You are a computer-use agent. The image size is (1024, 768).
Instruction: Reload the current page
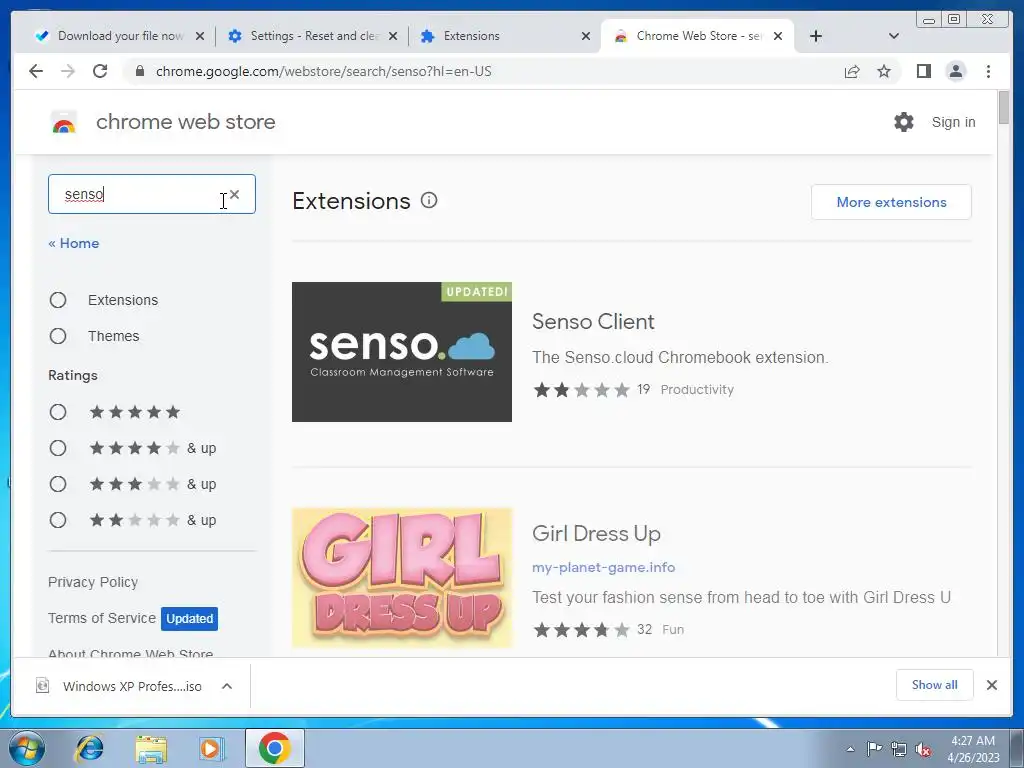coord(100,71)
